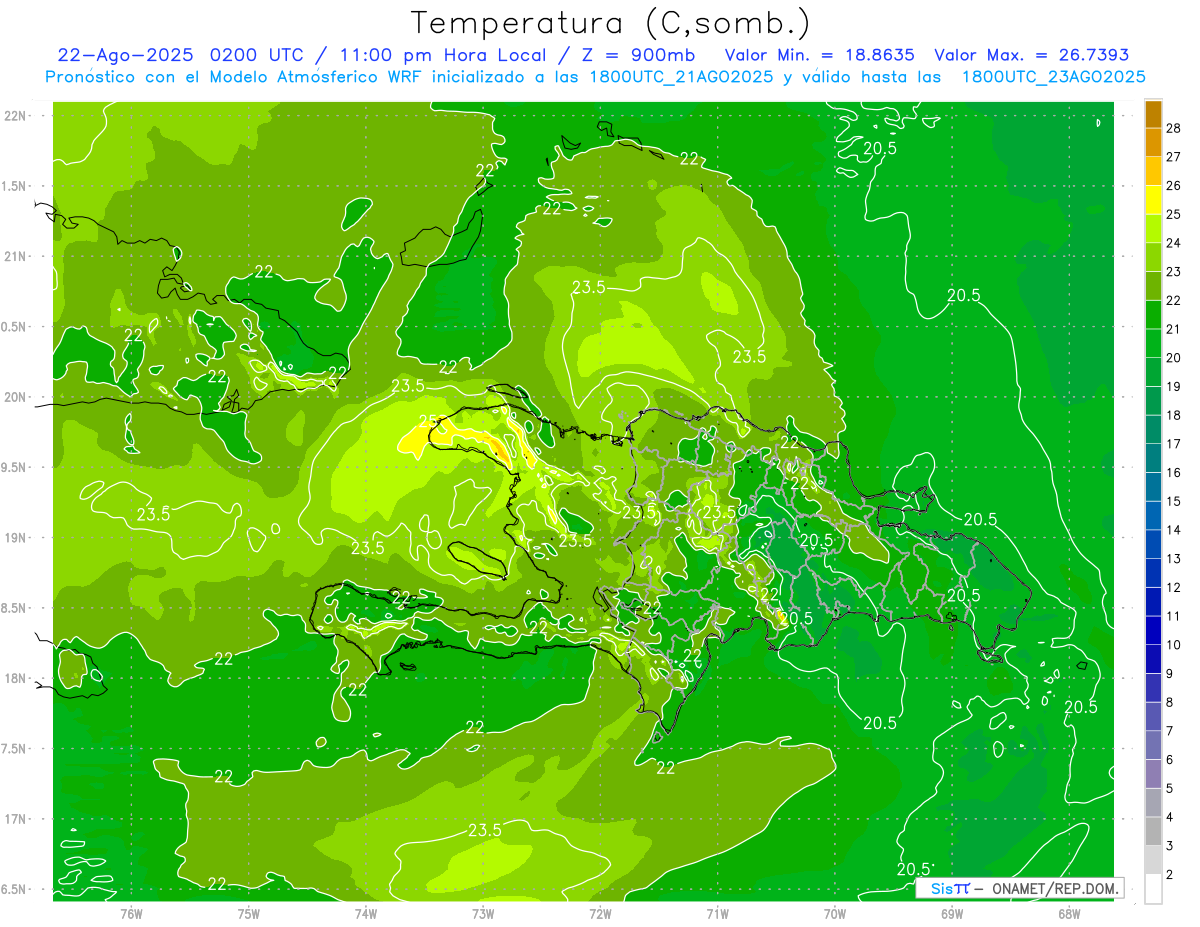Click the legend scale value 18
Viewport: 1200px width, 927px height.
pyautogui.click(x=1173, y=415)
